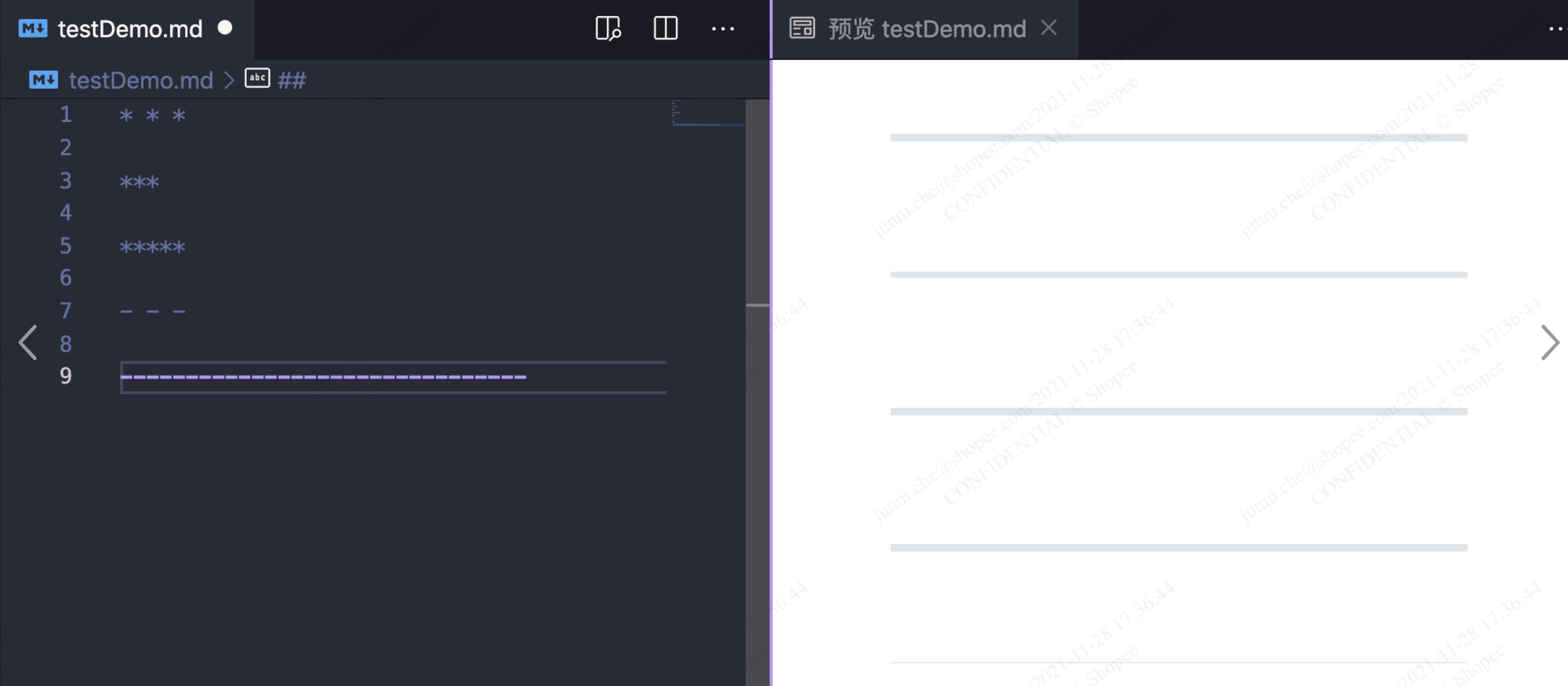Switch to the testDemo.md editor tab
The width and height of the screenshot is (1568, 686).
click(129, 29)
